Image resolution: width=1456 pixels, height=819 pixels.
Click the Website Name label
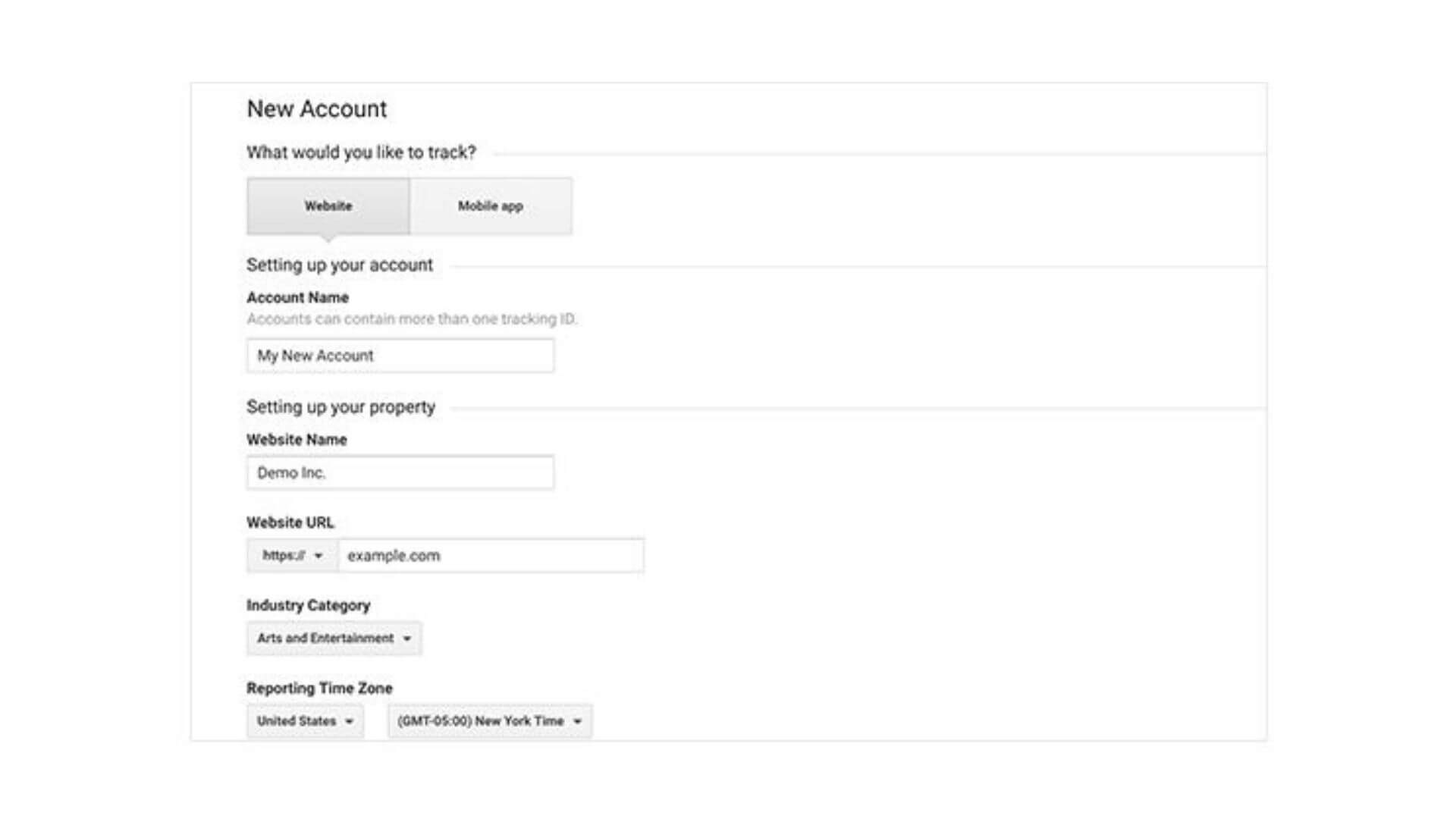tap(297, 440)
